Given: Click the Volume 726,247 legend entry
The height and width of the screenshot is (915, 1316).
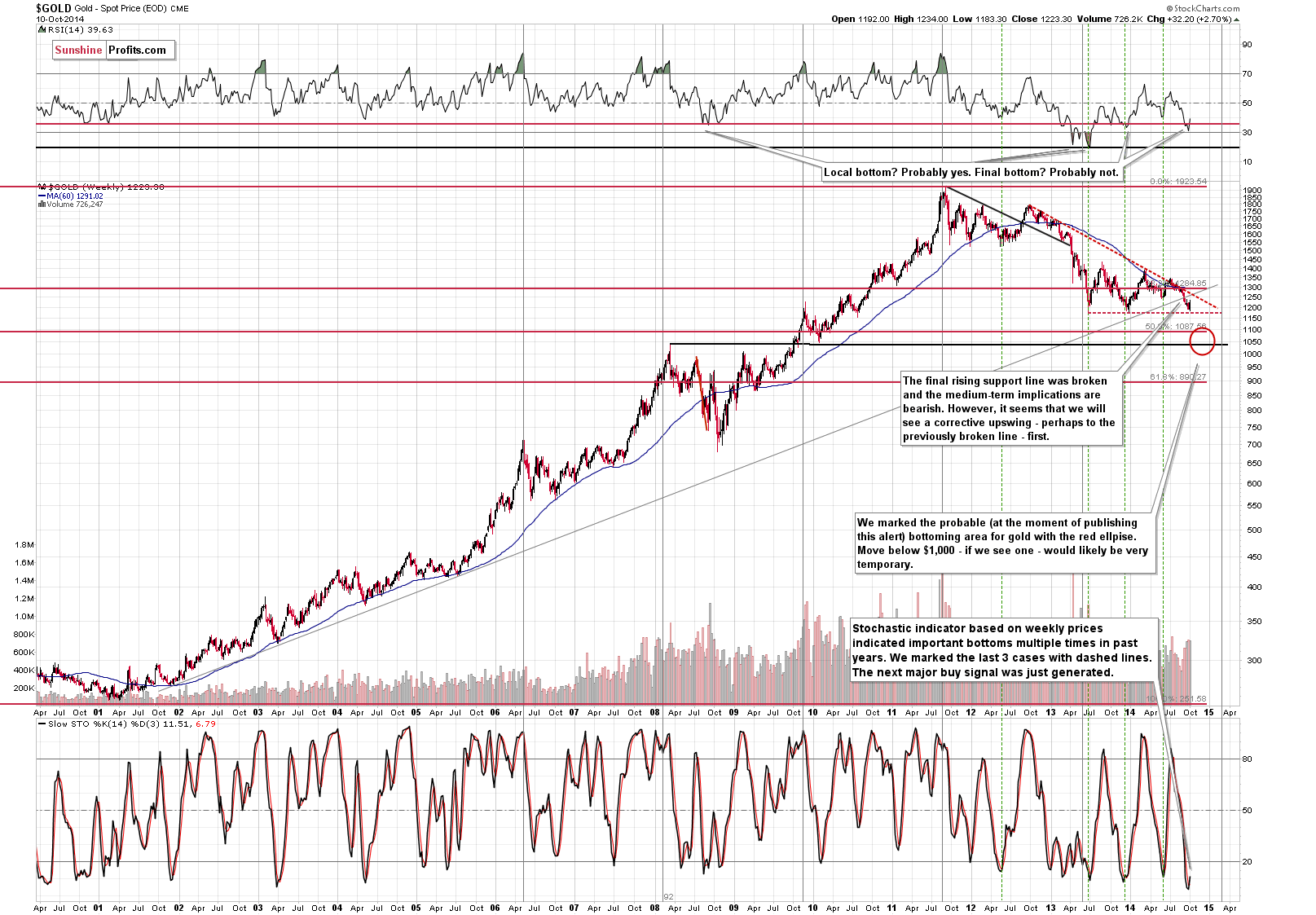Looking at the screenshot, I should pos(71,205).
